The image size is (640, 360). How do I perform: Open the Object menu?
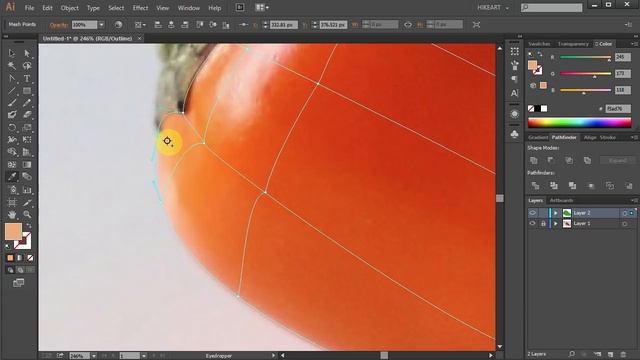coord(69,8)
